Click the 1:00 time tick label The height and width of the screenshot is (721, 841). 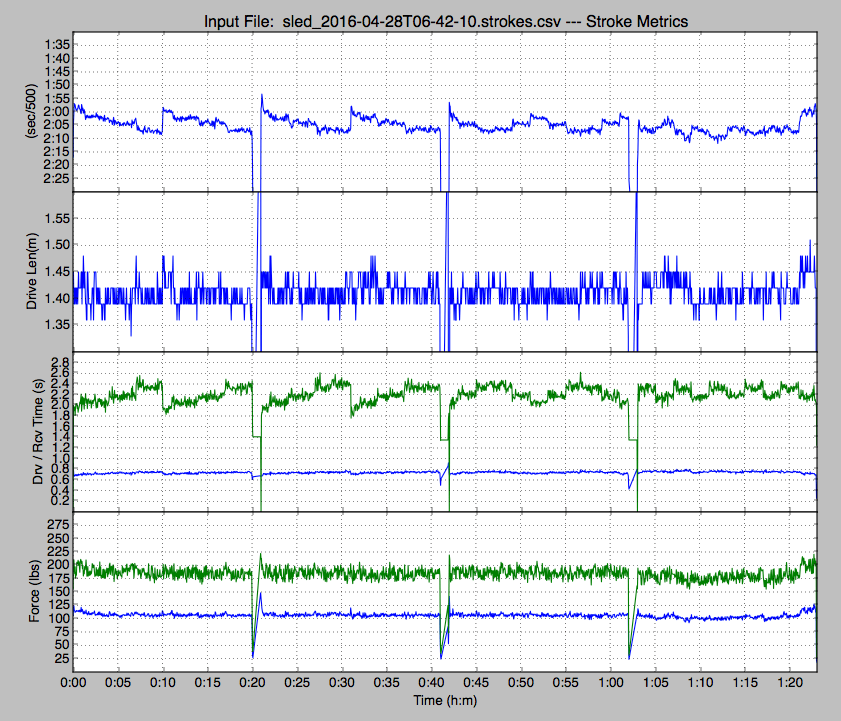coord(610,683)
